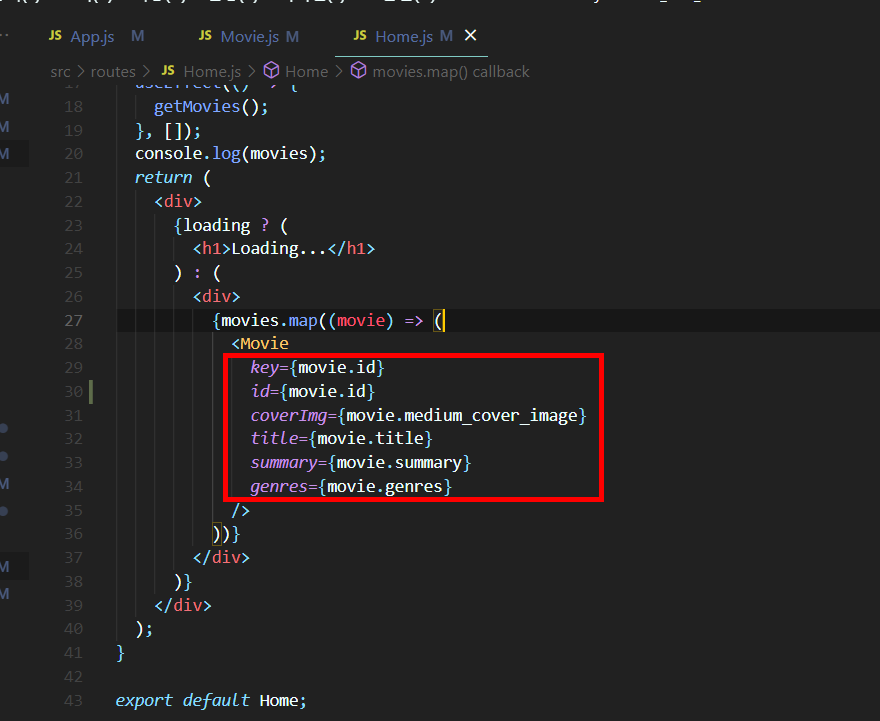Click the M modified badge on Home.js tab
Image resolution: width=880 pixels, height=721 pixels.
click(x=446, y=36)
